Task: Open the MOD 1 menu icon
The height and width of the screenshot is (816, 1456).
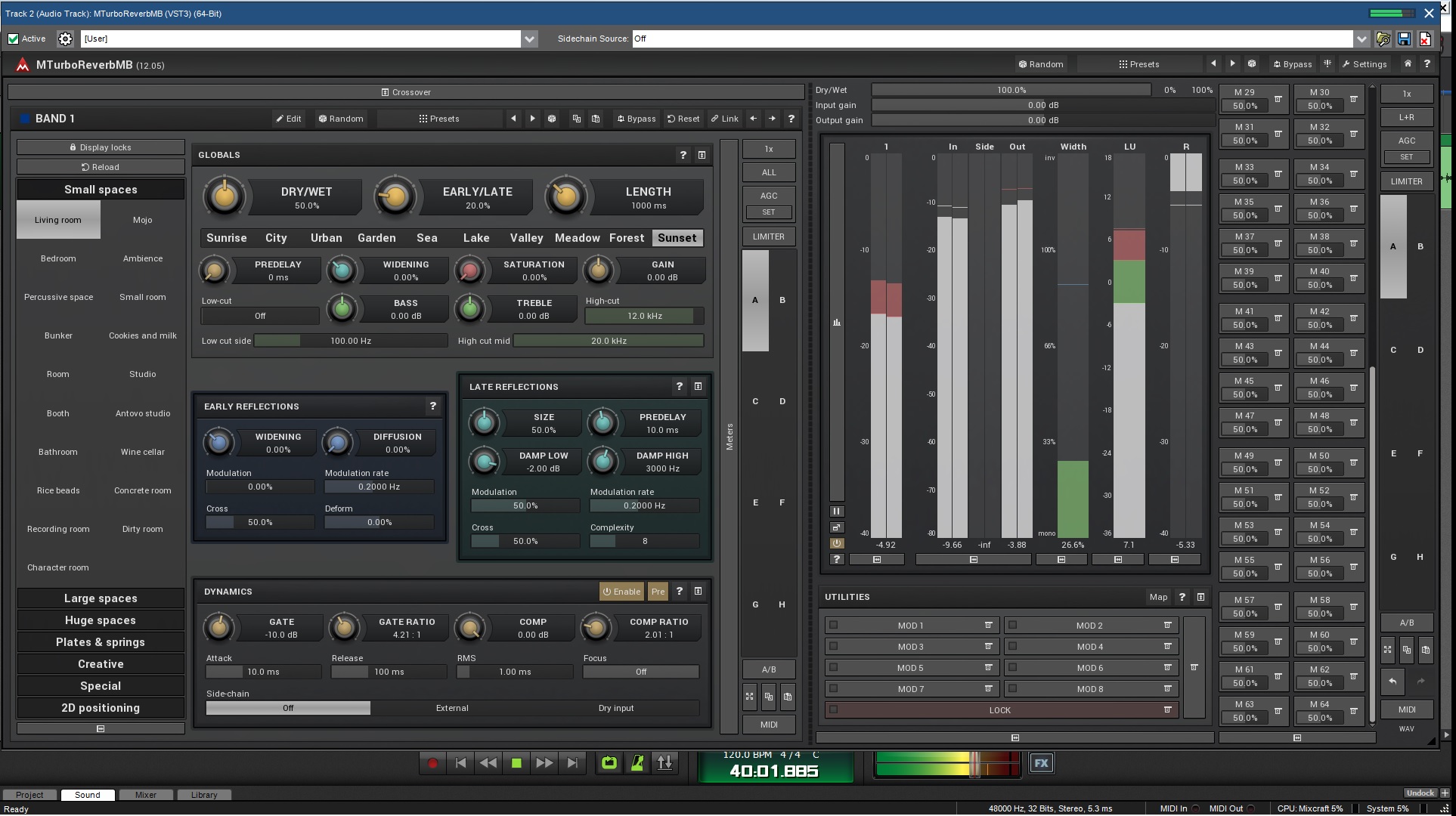Action: [988, 625]
